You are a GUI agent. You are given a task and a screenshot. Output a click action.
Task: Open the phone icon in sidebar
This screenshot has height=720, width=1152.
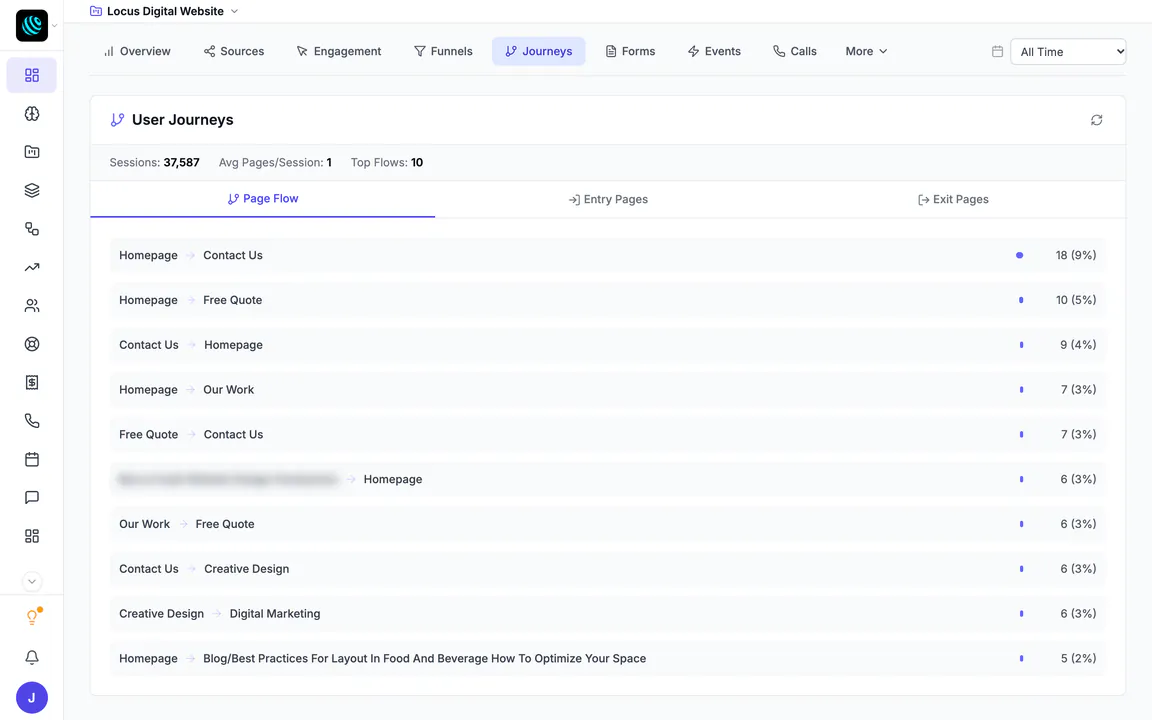[x=32, y=421]
